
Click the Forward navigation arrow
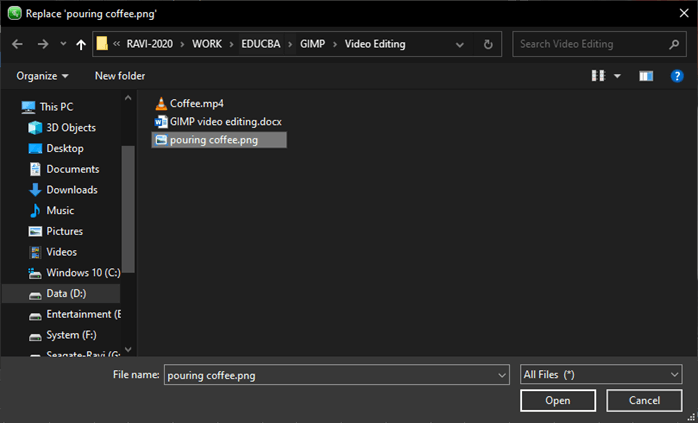click(x=43, y=44)
